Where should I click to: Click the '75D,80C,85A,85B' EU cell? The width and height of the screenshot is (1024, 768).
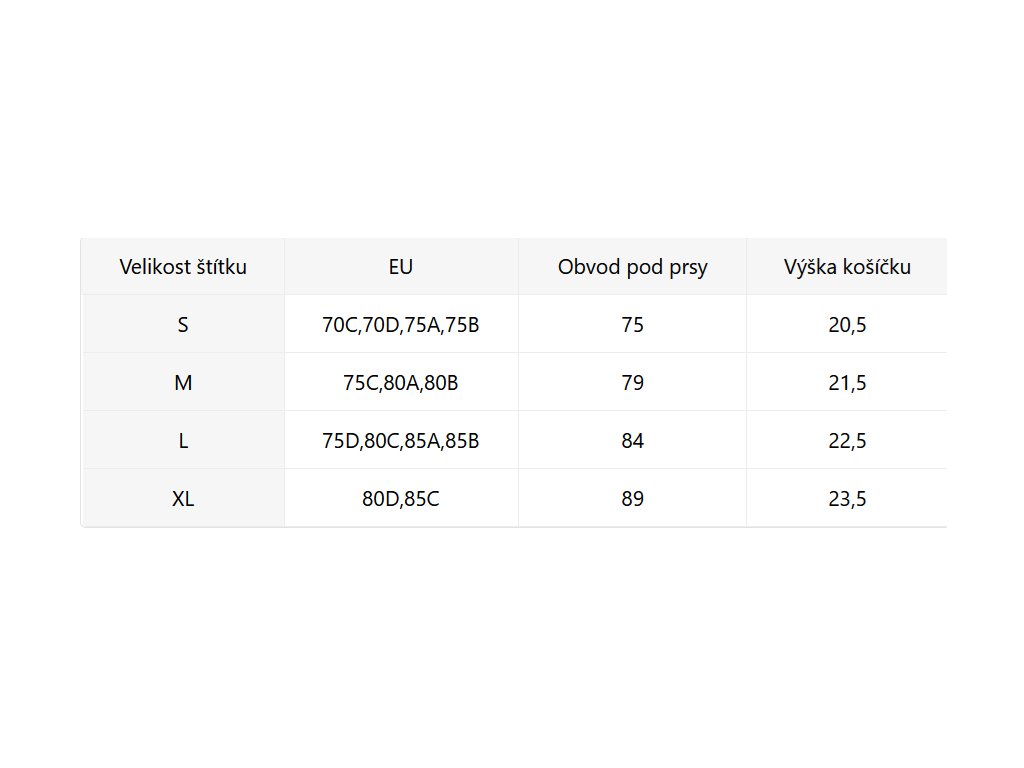tap(401, 441)
